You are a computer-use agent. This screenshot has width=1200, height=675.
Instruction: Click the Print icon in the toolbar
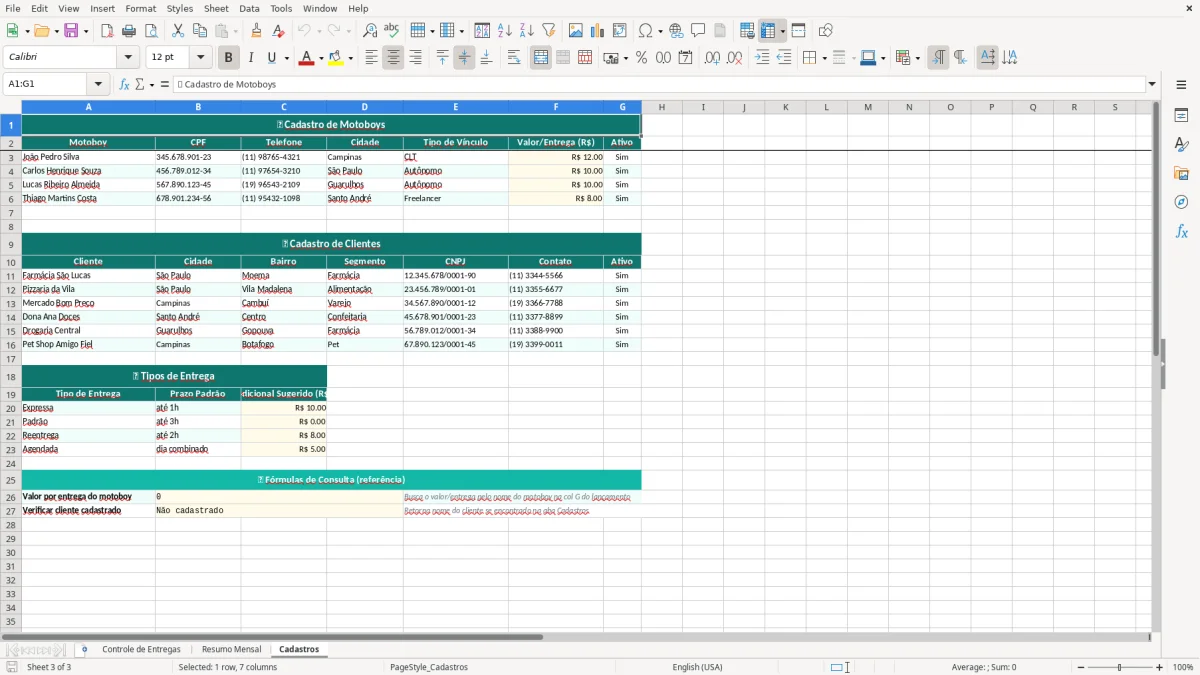[x=129, y=31]
